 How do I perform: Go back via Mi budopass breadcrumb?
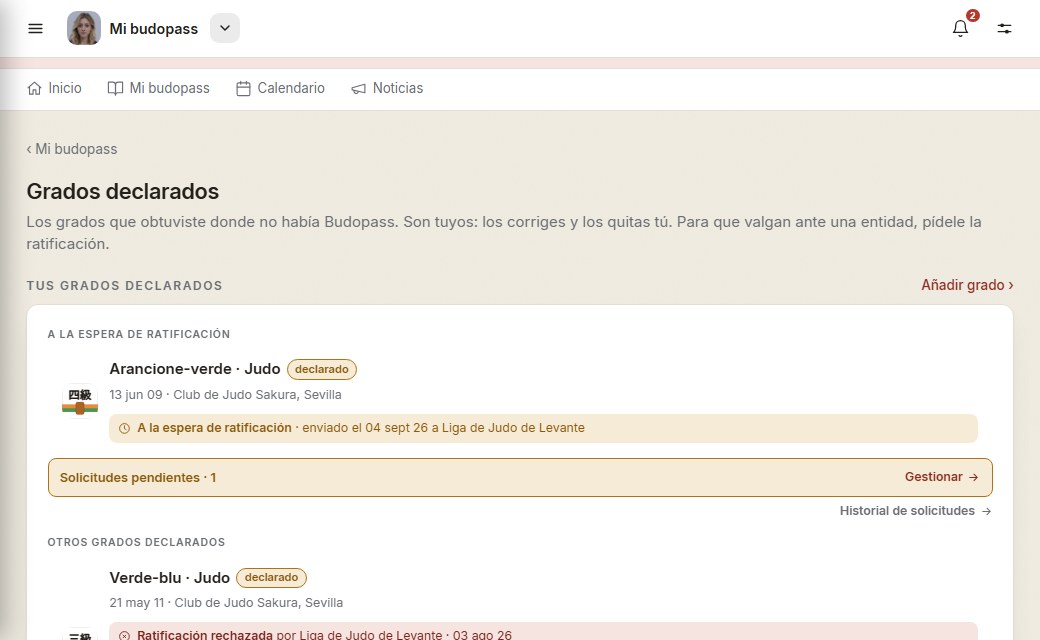[x=72, y=149]
